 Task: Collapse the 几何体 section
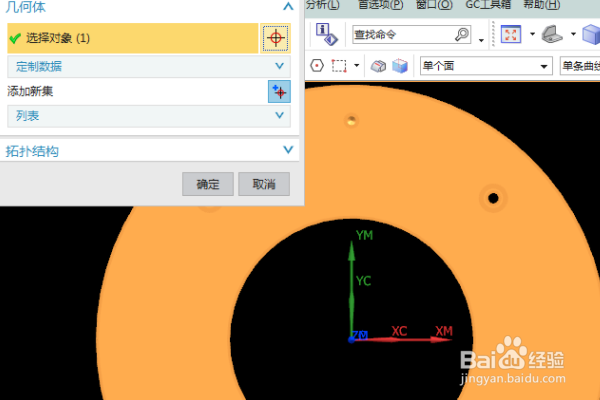pyautogui.click(x=288, y=6)
